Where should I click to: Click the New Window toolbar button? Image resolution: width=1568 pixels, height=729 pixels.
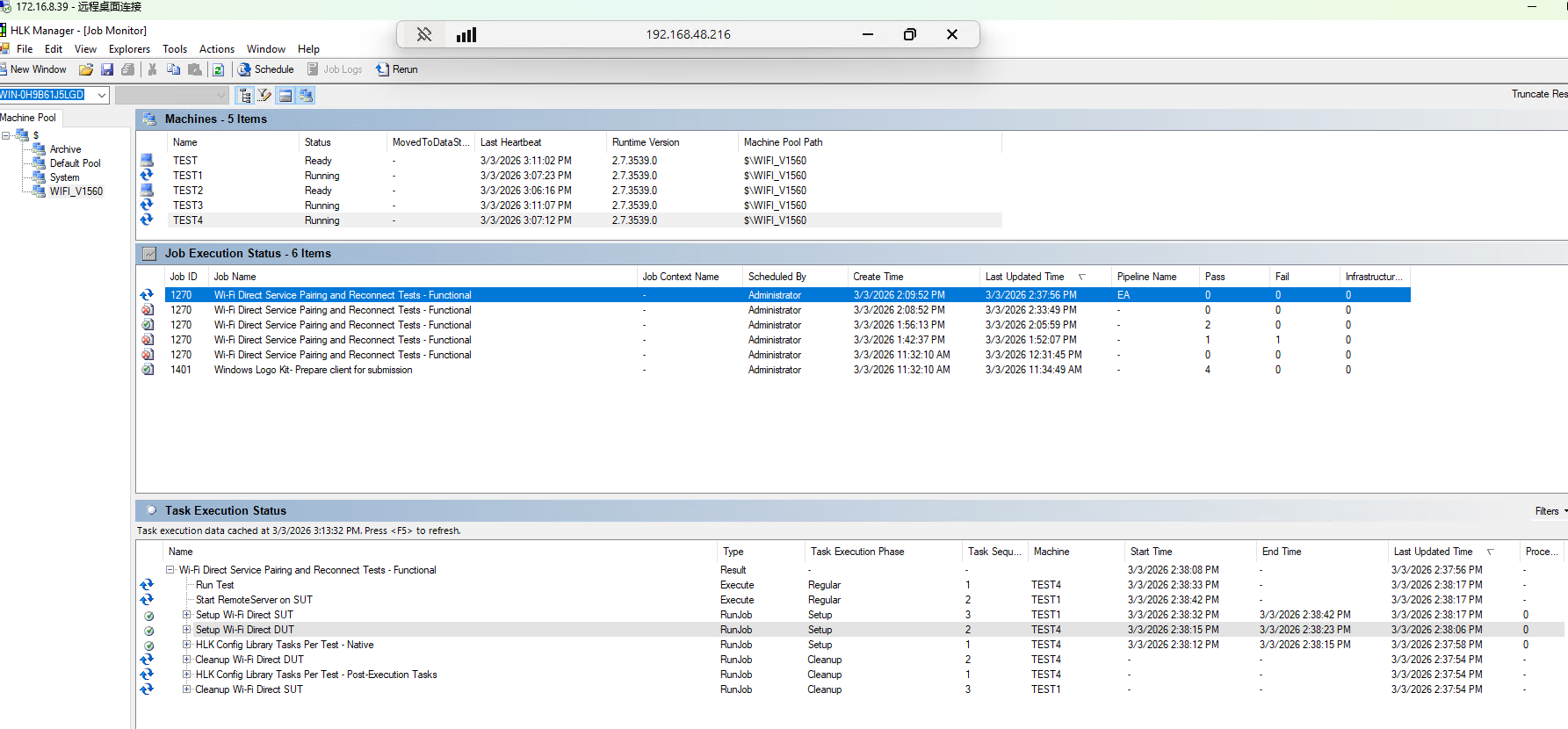tap(33, 69)
